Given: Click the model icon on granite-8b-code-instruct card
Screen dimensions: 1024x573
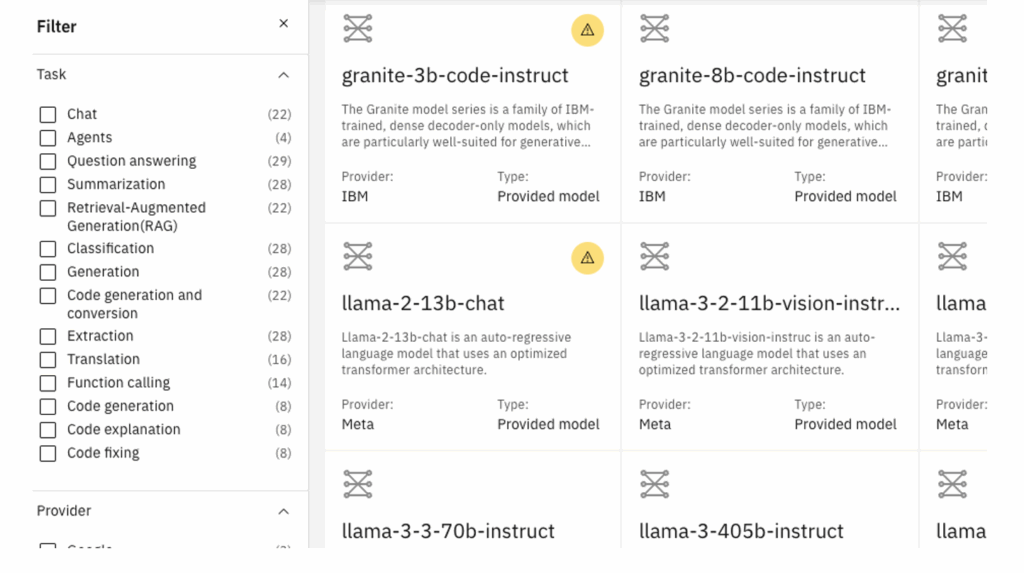Looking at the screenshot, I should tap(654, 29).
